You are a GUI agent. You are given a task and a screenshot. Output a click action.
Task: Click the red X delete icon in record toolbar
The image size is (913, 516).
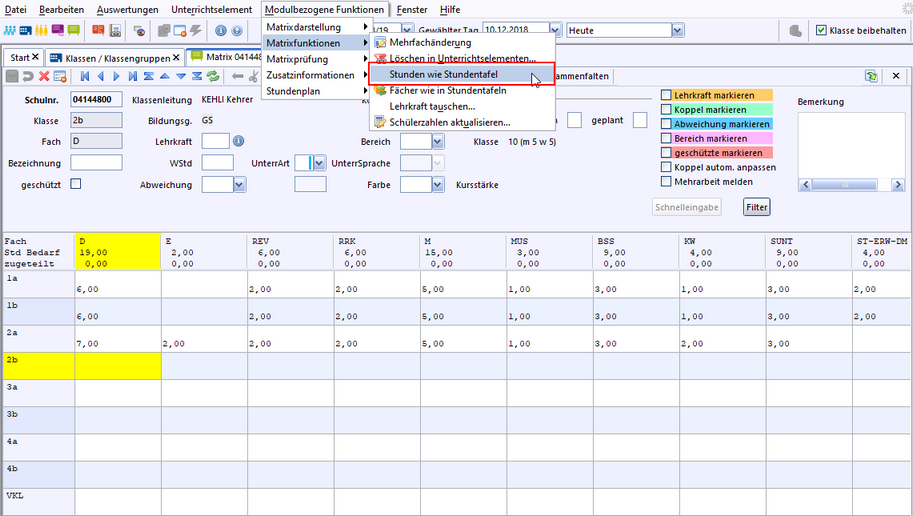44,76
